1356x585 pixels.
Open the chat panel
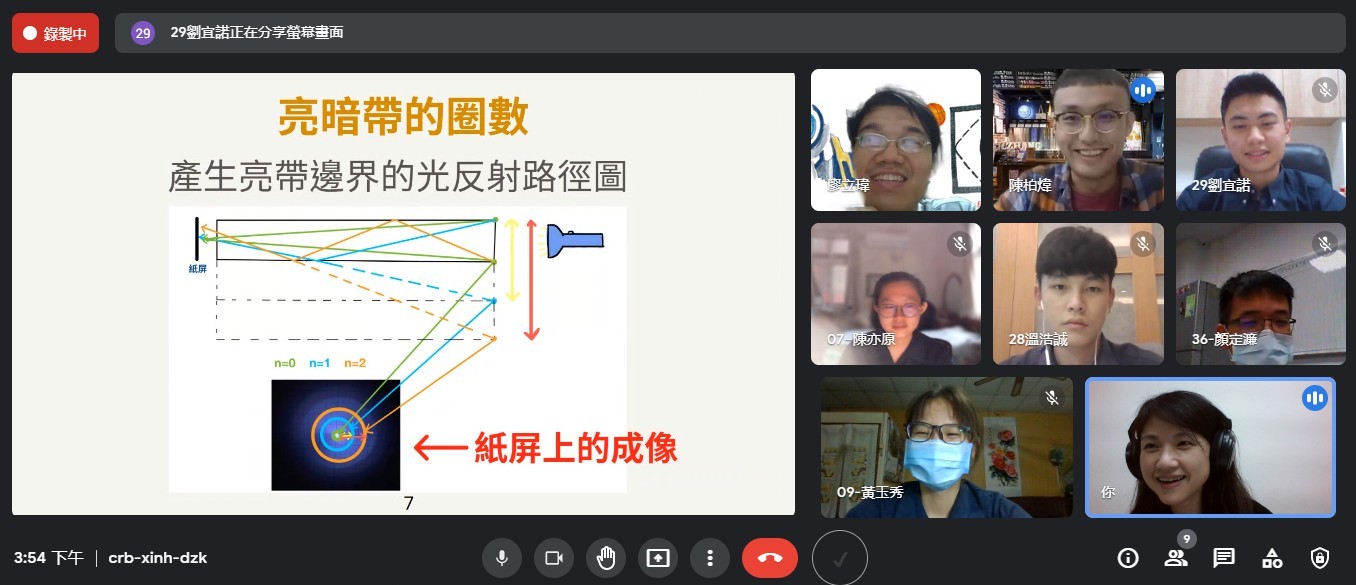pyautogui.click(x=1224, y=558)
